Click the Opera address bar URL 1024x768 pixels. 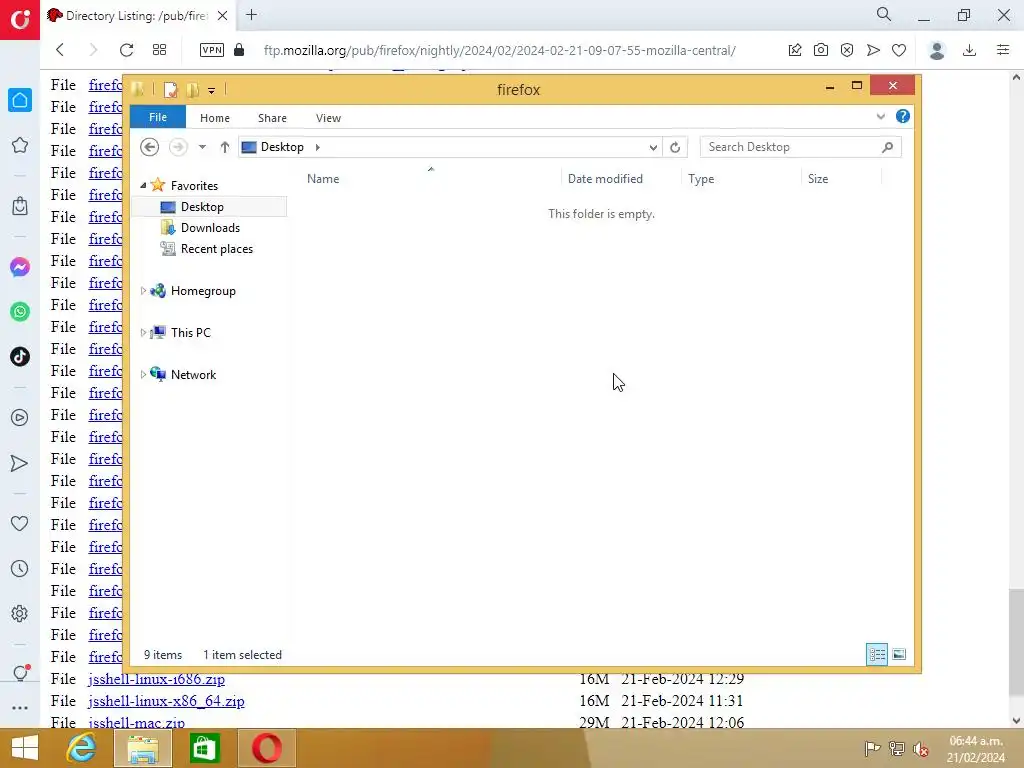pos(500,50)
